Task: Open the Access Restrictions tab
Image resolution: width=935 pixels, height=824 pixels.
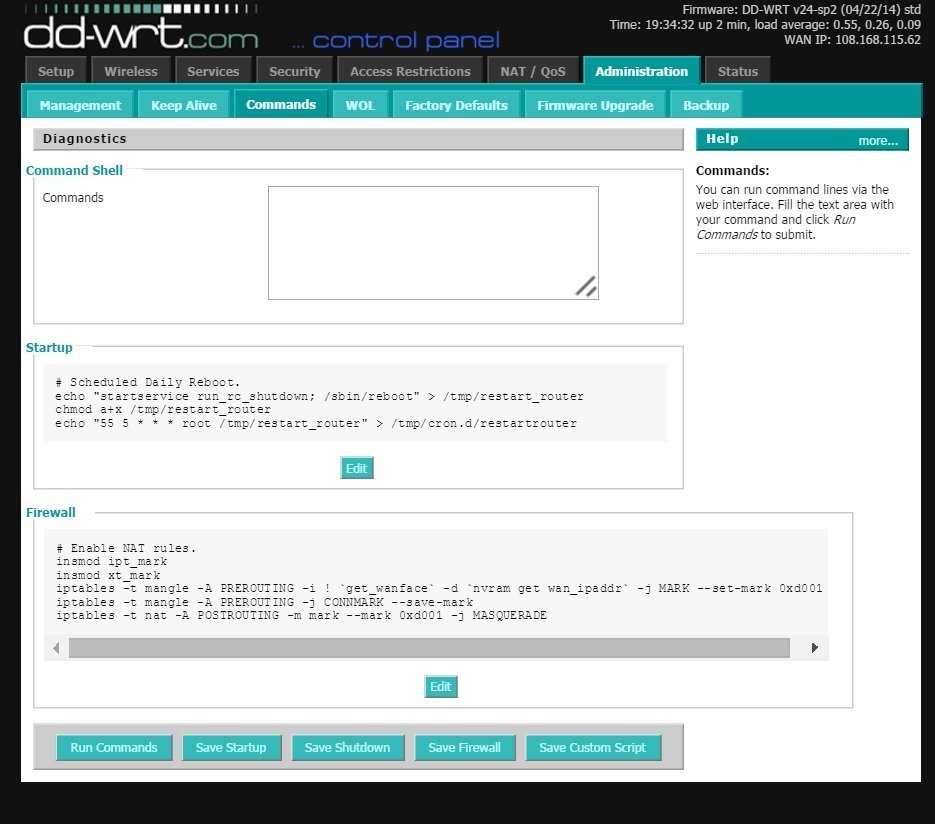Action: coord(410,70)
